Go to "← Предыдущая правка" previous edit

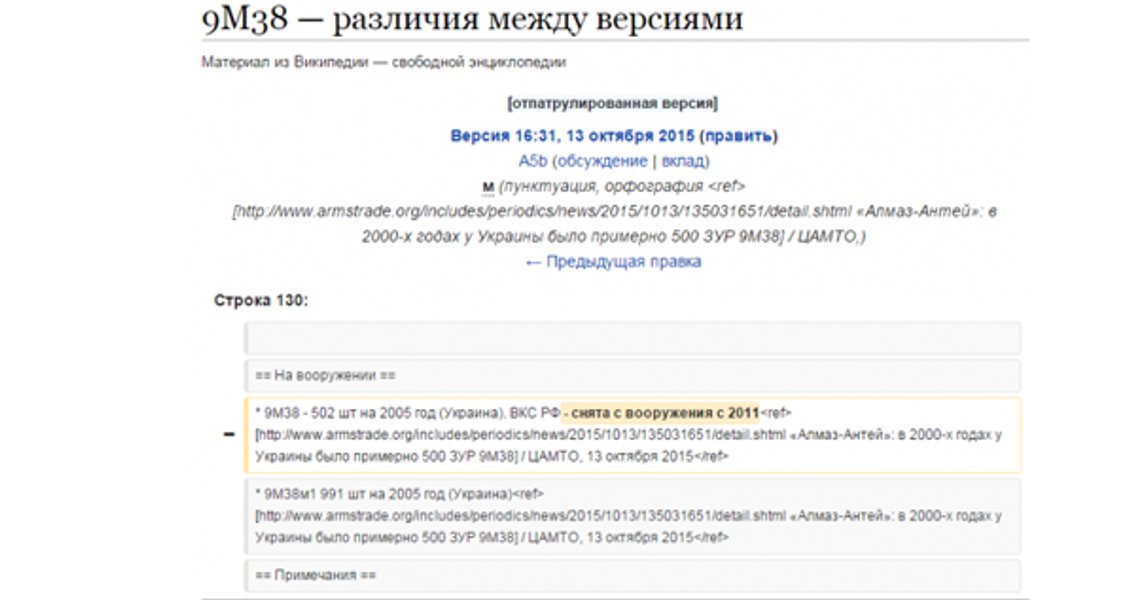(x=612, y=261)
